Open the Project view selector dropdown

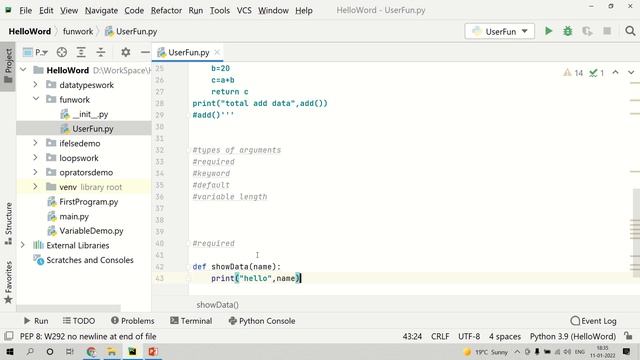[x=35, y=52]
